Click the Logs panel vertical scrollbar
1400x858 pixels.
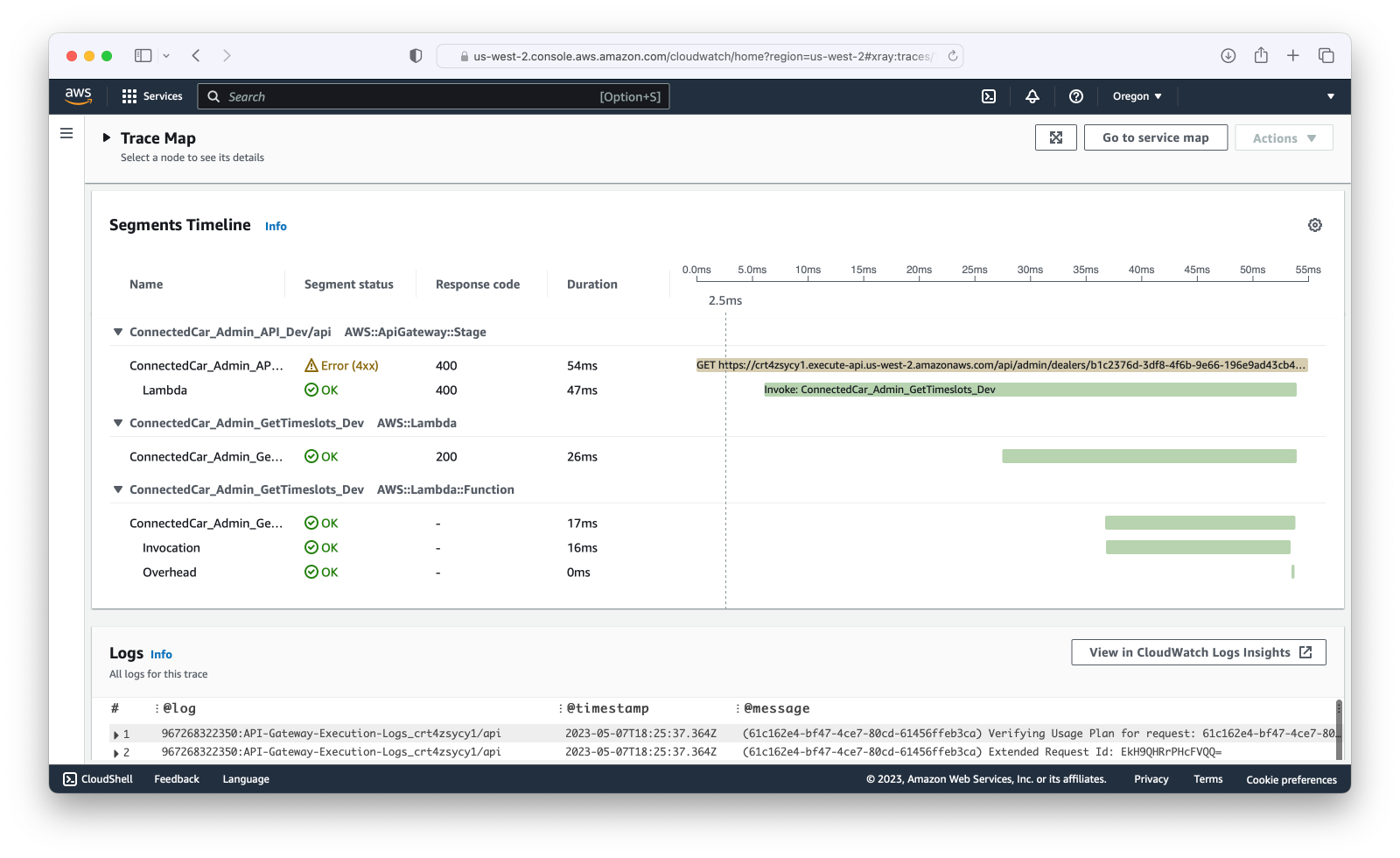pyautogui.click(x=1339, y=730)
